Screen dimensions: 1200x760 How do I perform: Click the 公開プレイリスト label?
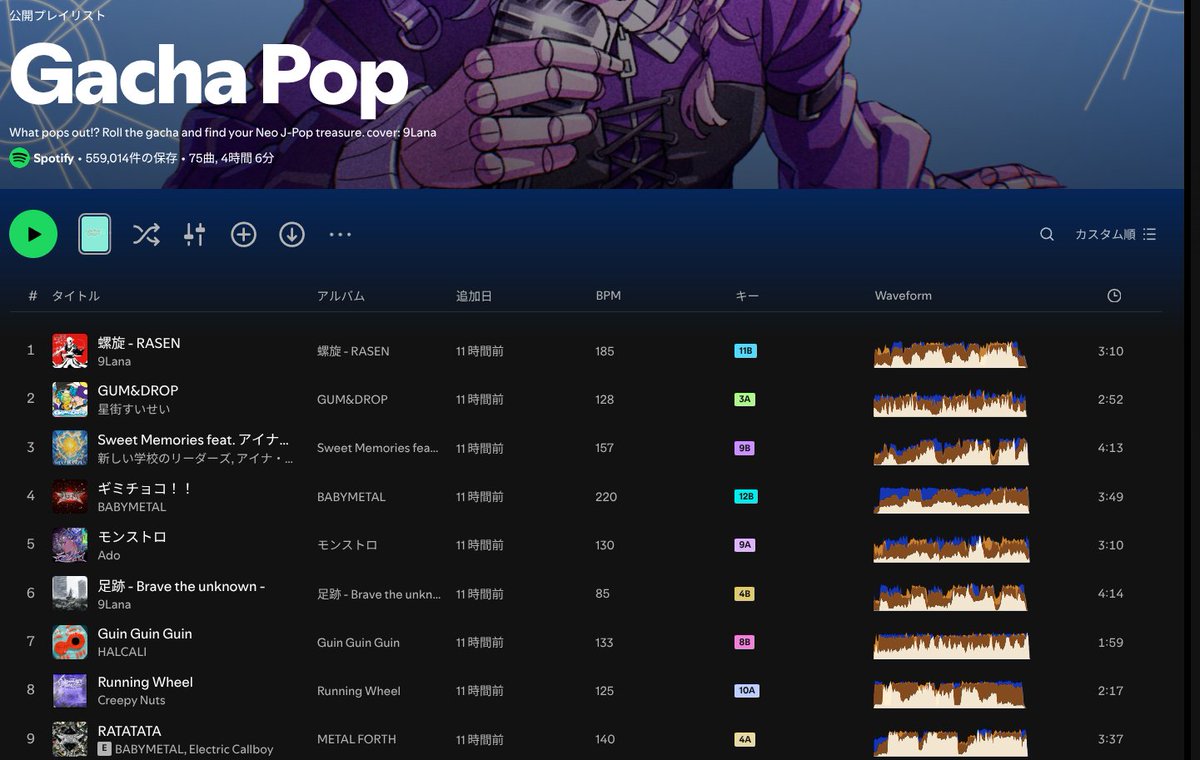(58, 16)
